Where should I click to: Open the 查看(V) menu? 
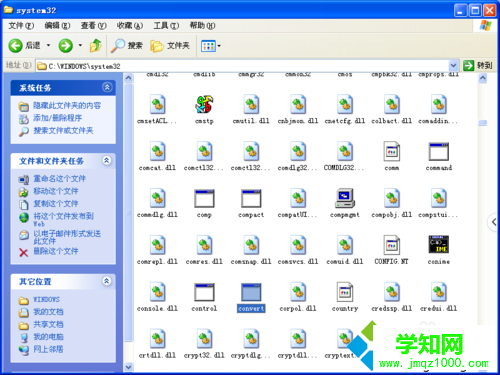[x=94, y=26]
